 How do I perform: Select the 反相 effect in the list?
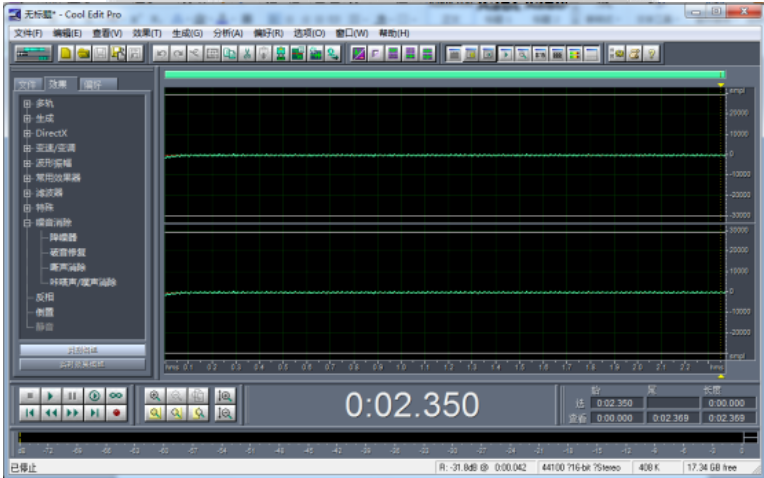[44, 297]
